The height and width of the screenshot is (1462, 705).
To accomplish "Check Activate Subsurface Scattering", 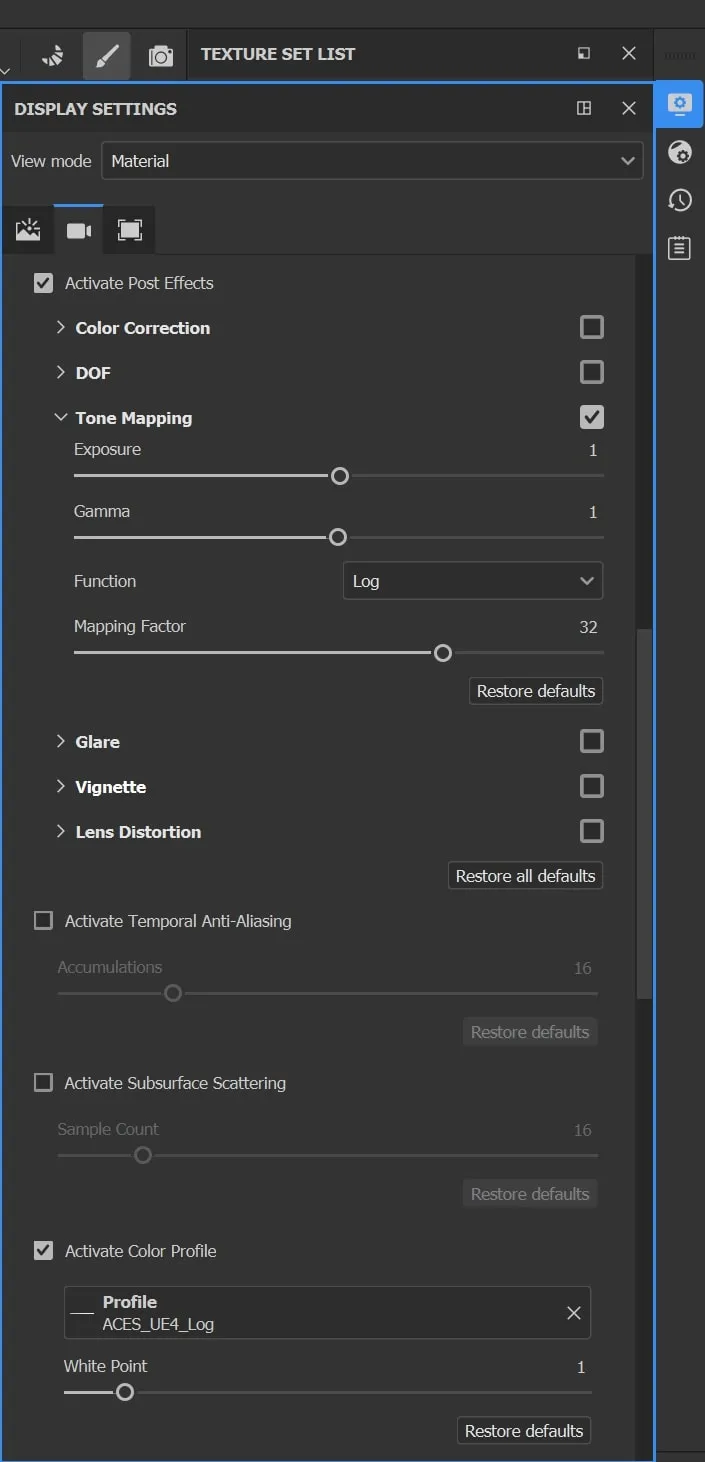I will point(43,1083).
